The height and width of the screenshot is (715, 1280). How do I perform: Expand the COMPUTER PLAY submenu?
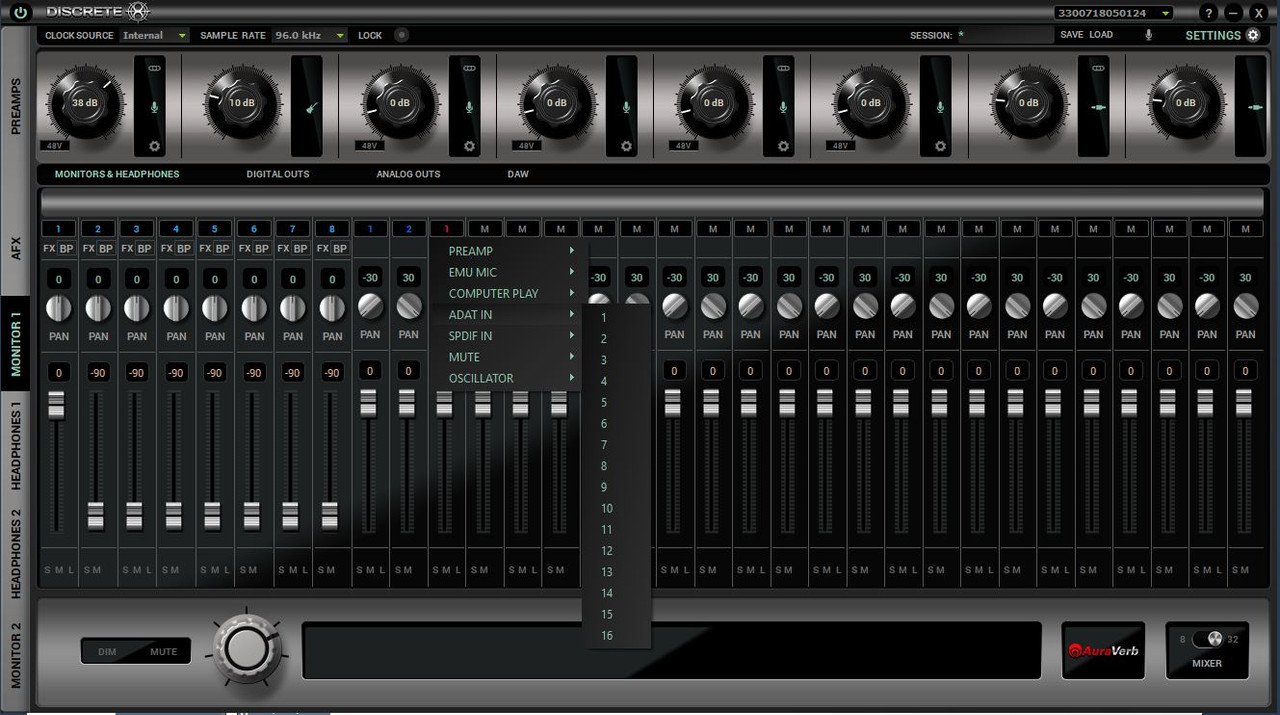coord(509,293)
